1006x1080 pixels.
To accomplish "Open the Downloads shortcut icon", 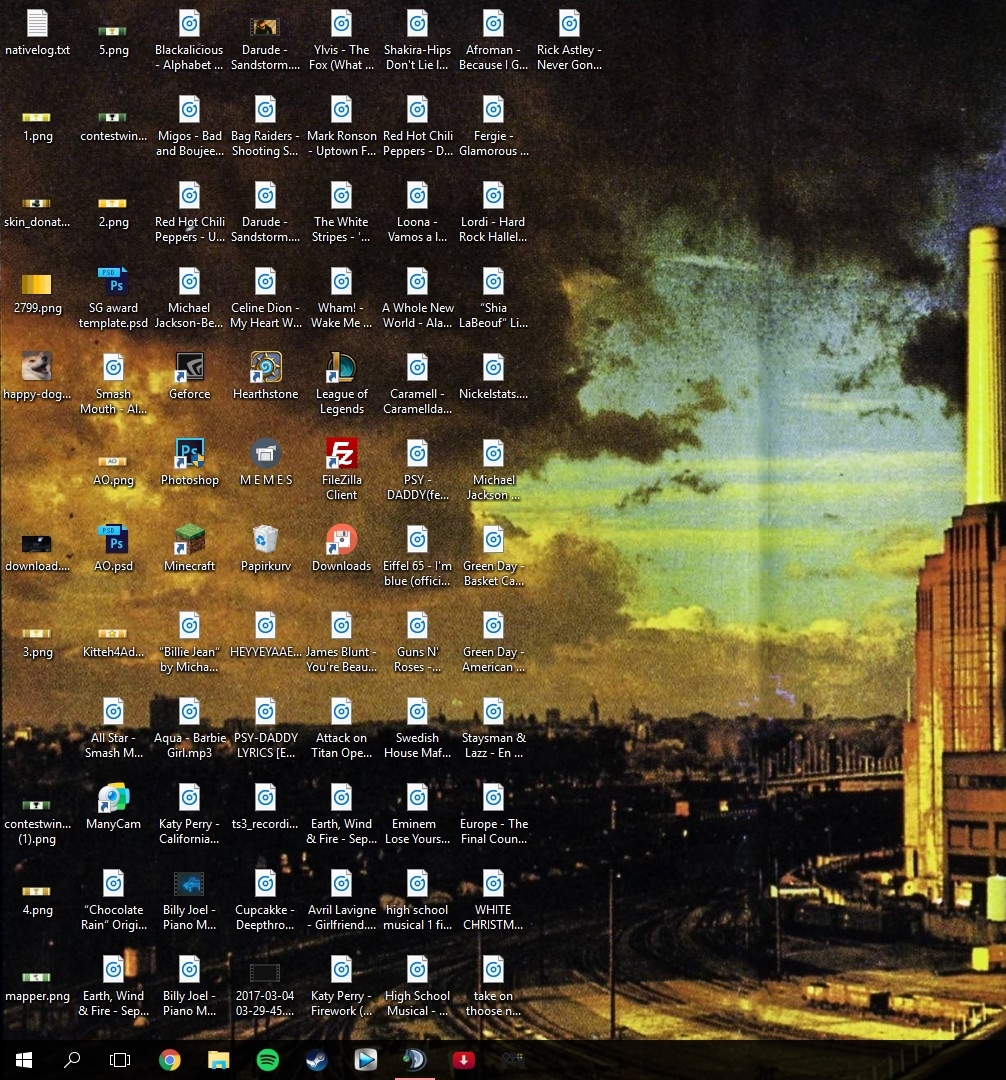I will (342, 548).
